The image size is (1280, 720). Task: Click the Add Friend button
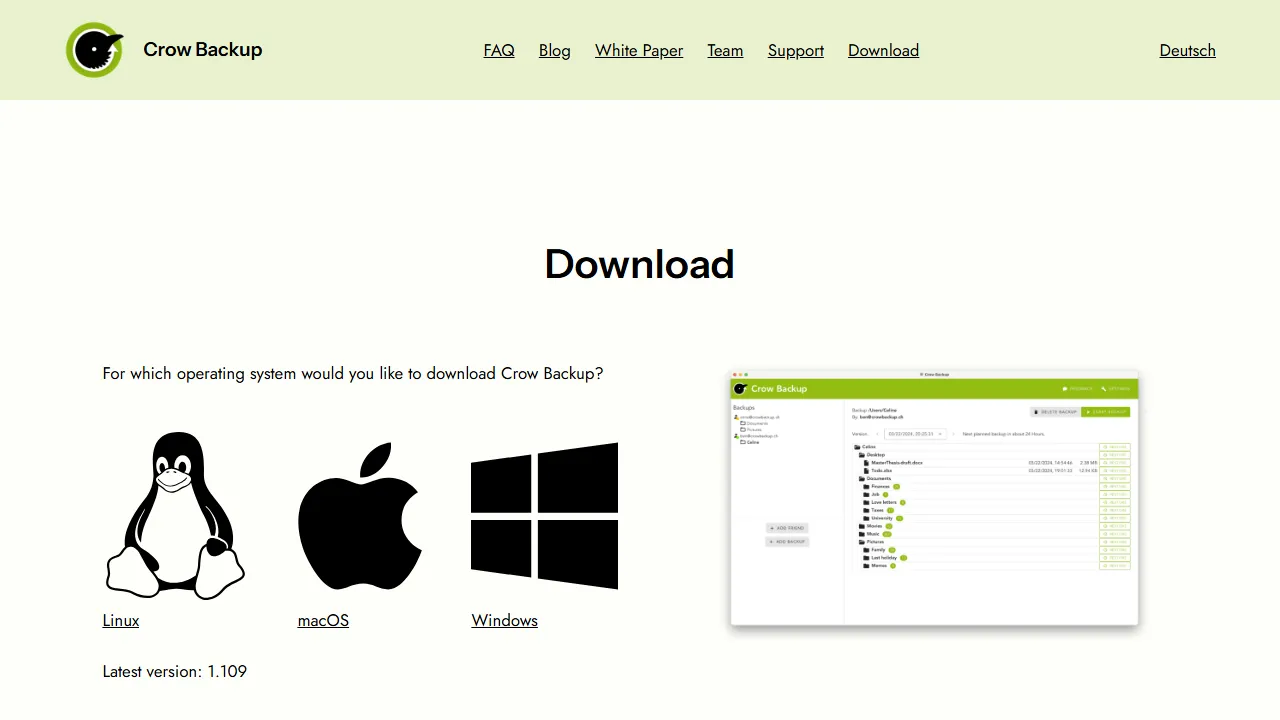click(787, 528)
